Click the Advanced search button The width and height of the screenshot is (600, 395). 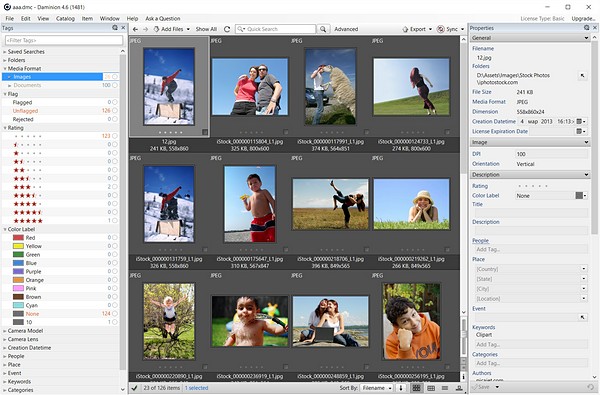[346, 29]
